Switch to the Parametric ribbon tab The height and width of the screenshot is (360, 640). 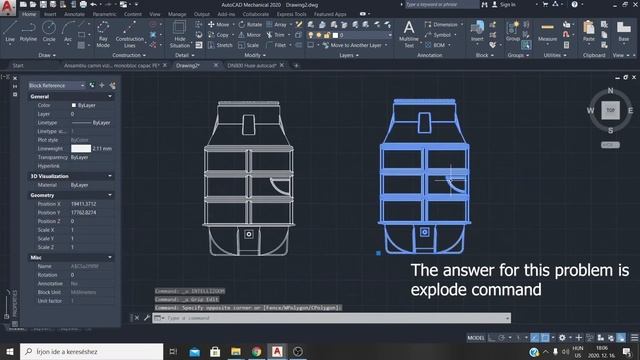click(x=104, y=14)
